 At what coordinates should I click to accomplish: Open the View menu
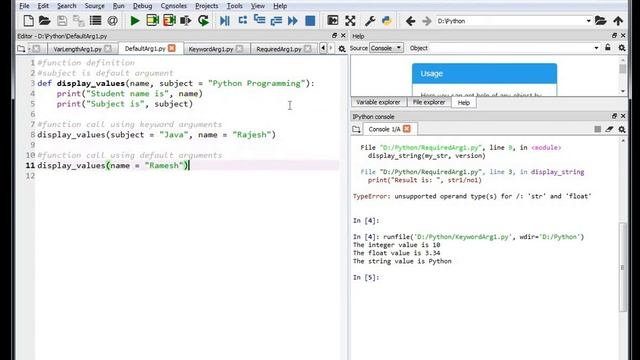tap(258, 6)
